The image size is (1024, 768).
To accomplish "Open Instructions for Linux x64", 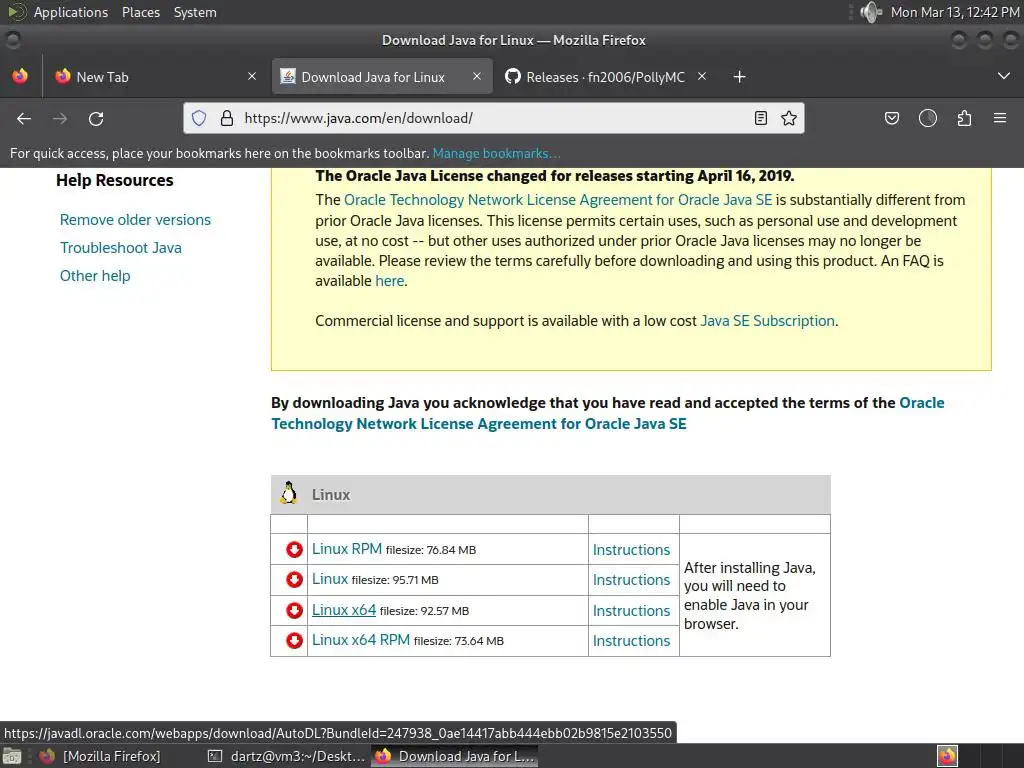I will pos(632,611).
